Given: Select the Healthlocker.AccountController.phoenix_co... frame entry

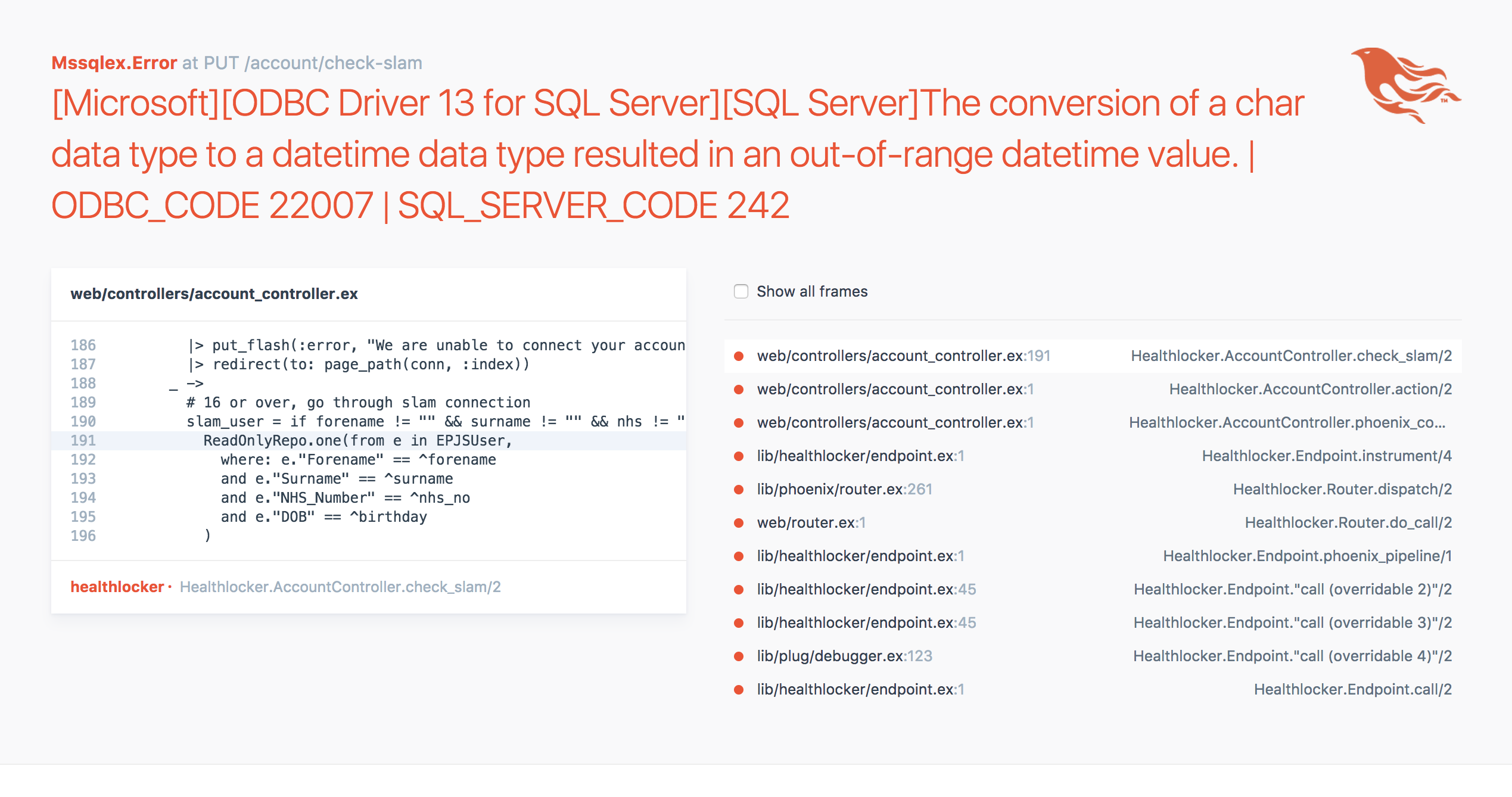Looking at the screenshot, I should tap(1072, 422).
